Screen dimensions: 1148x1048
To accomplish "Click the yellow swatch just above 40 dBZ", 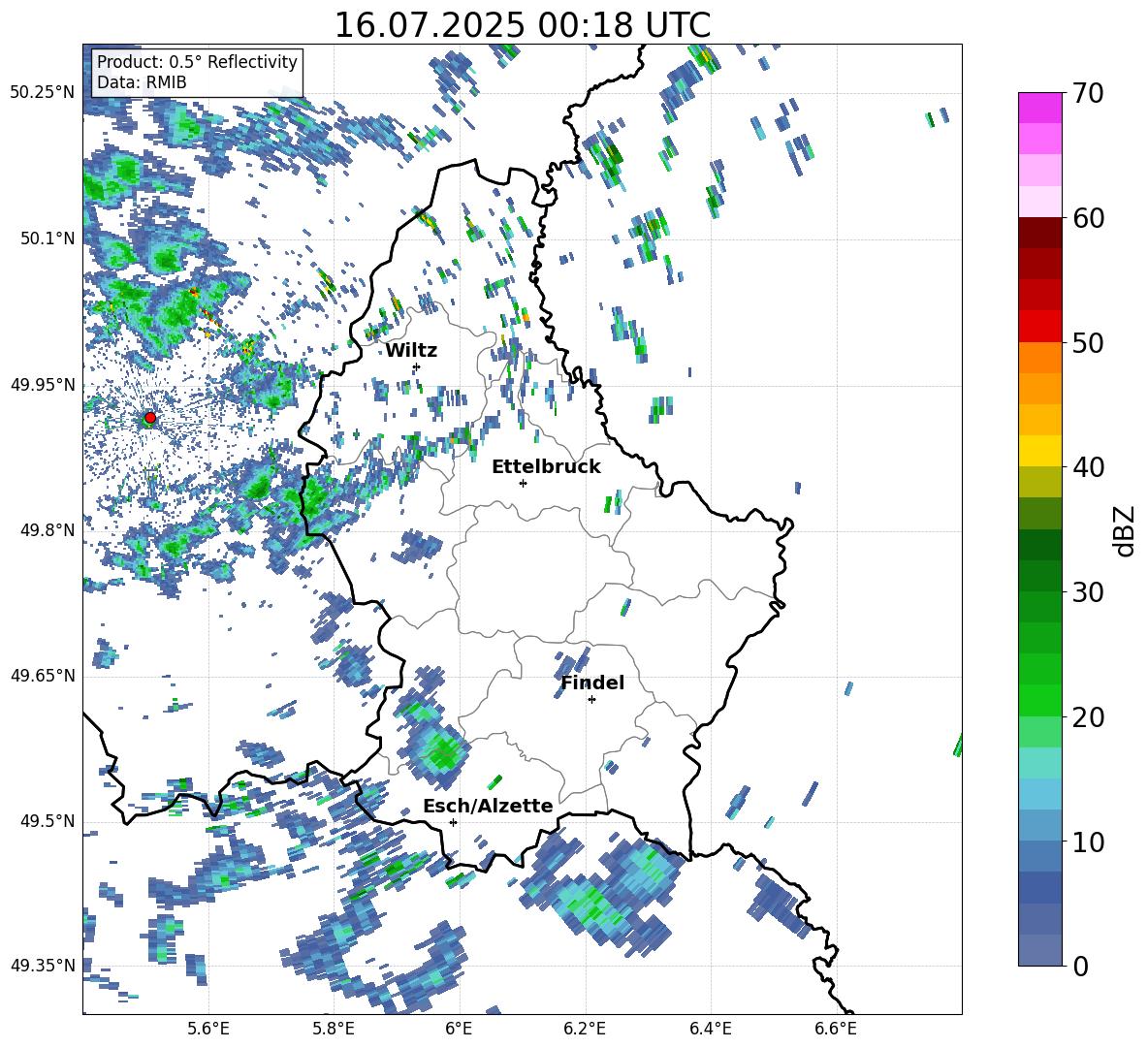I will point(1039,451).
